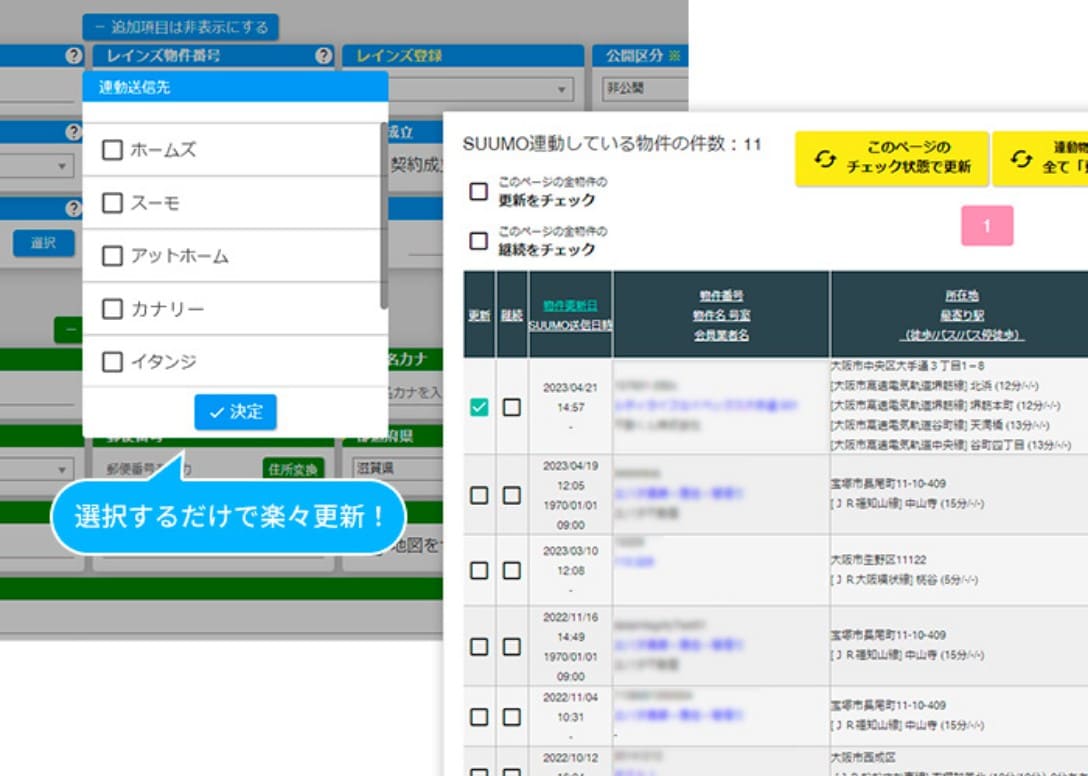Tick 継続 checkbox in the 2022/11/04 row
The image size is (1088, 776).
click(x=511, y=716)
